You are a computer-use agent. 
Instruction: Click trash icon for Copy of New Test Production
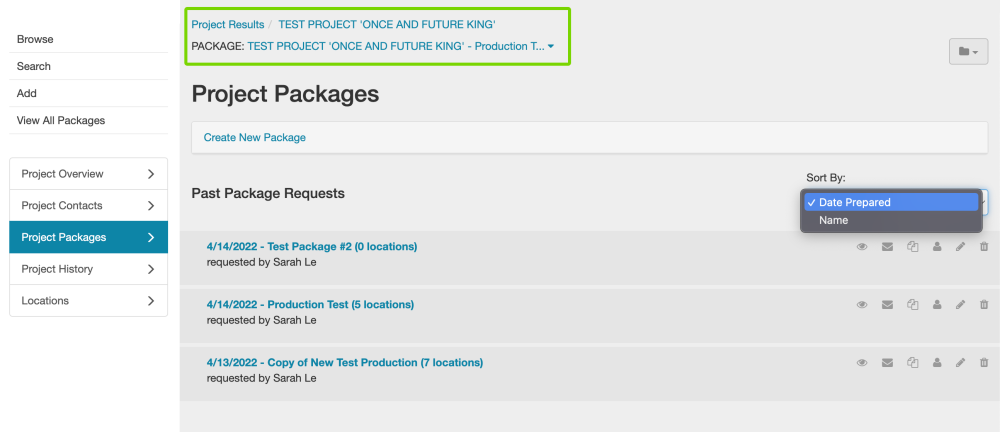984,363
